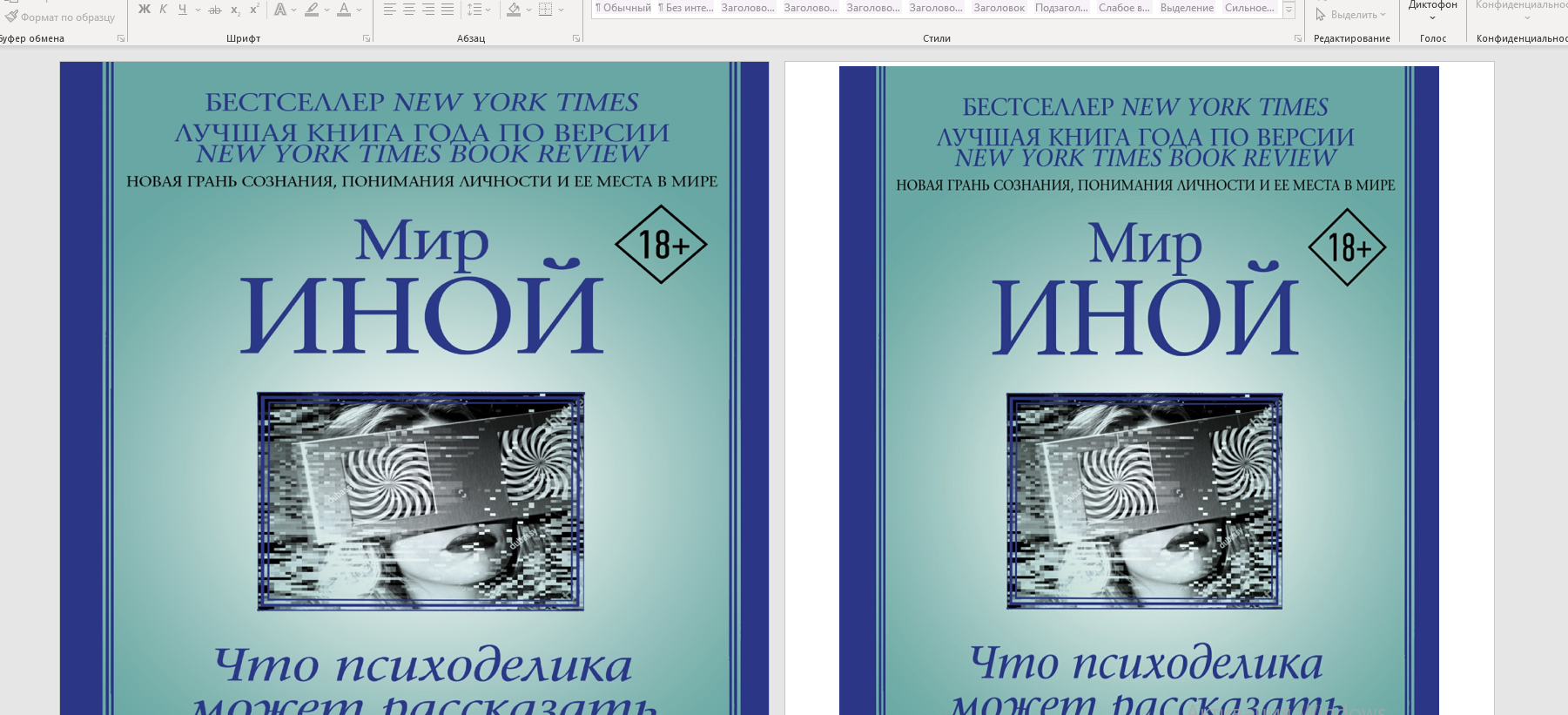The image size is (1568, 715).
Task: Toggle strikethrough text formatting
Action: 215,10
